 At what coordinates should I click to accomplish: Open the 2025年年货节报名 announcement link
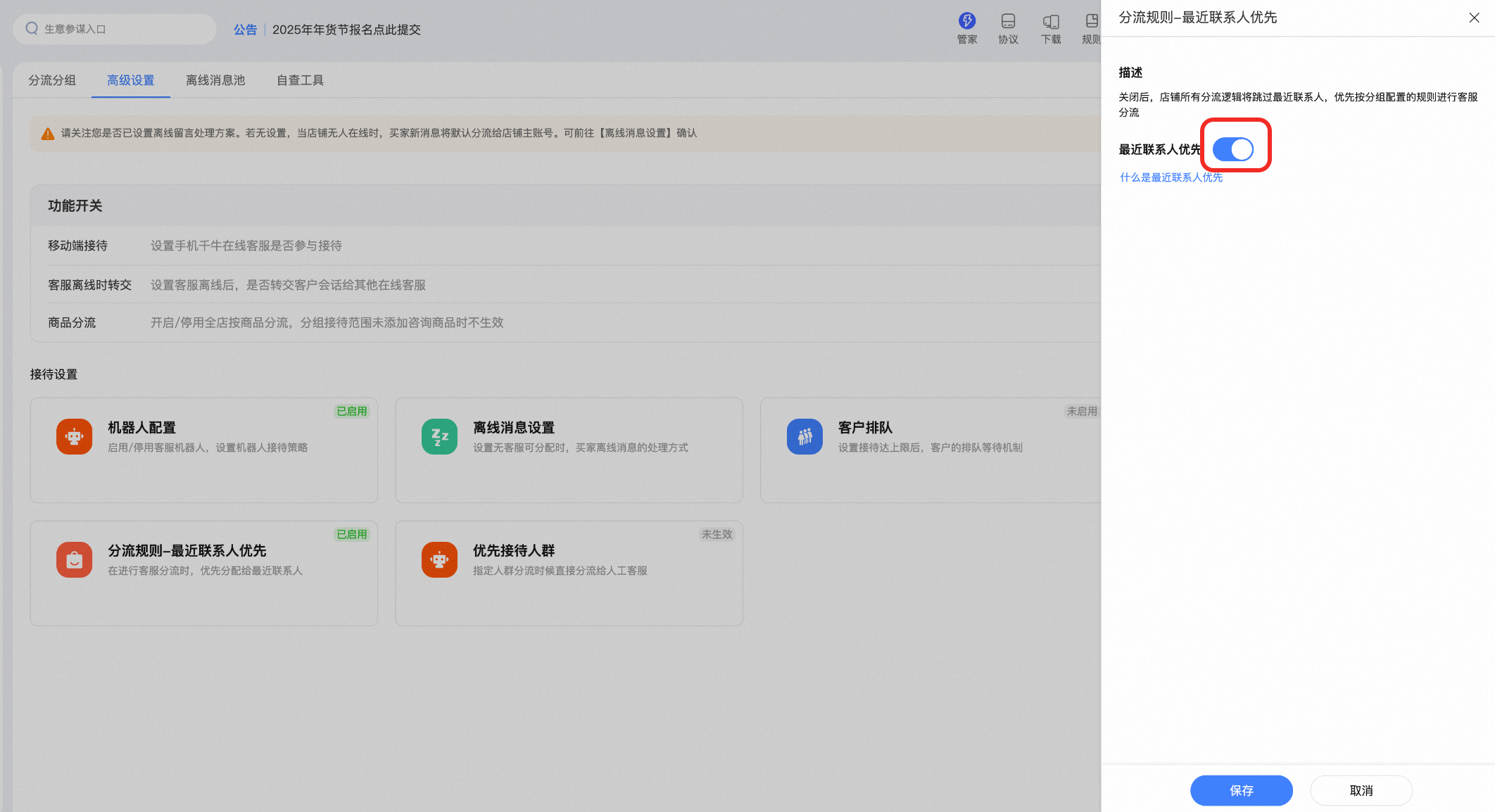pos(346,30)
